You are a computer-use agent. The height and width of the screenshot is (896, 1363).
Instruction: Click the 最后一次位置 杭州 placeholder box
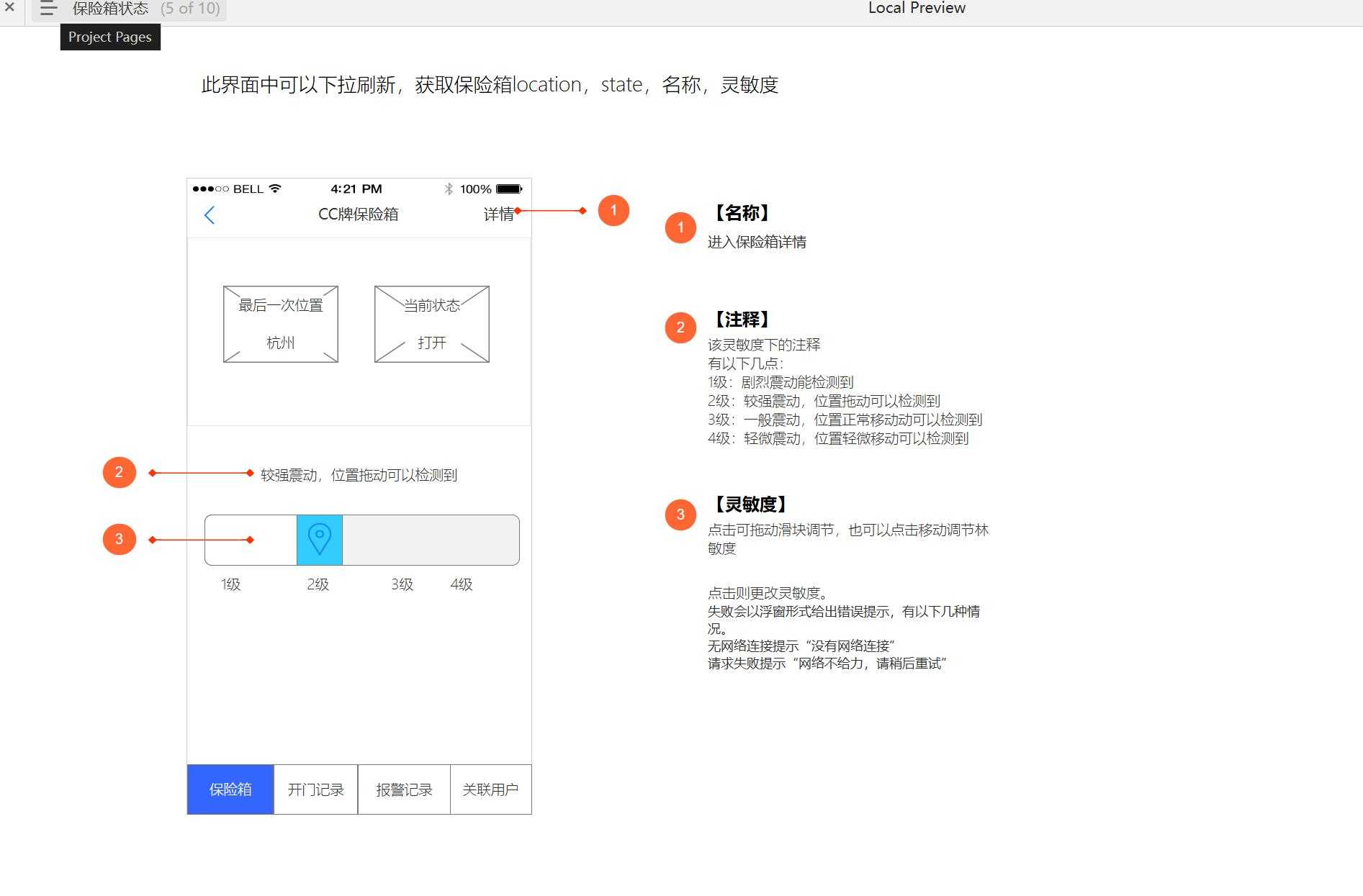point(280,323)
